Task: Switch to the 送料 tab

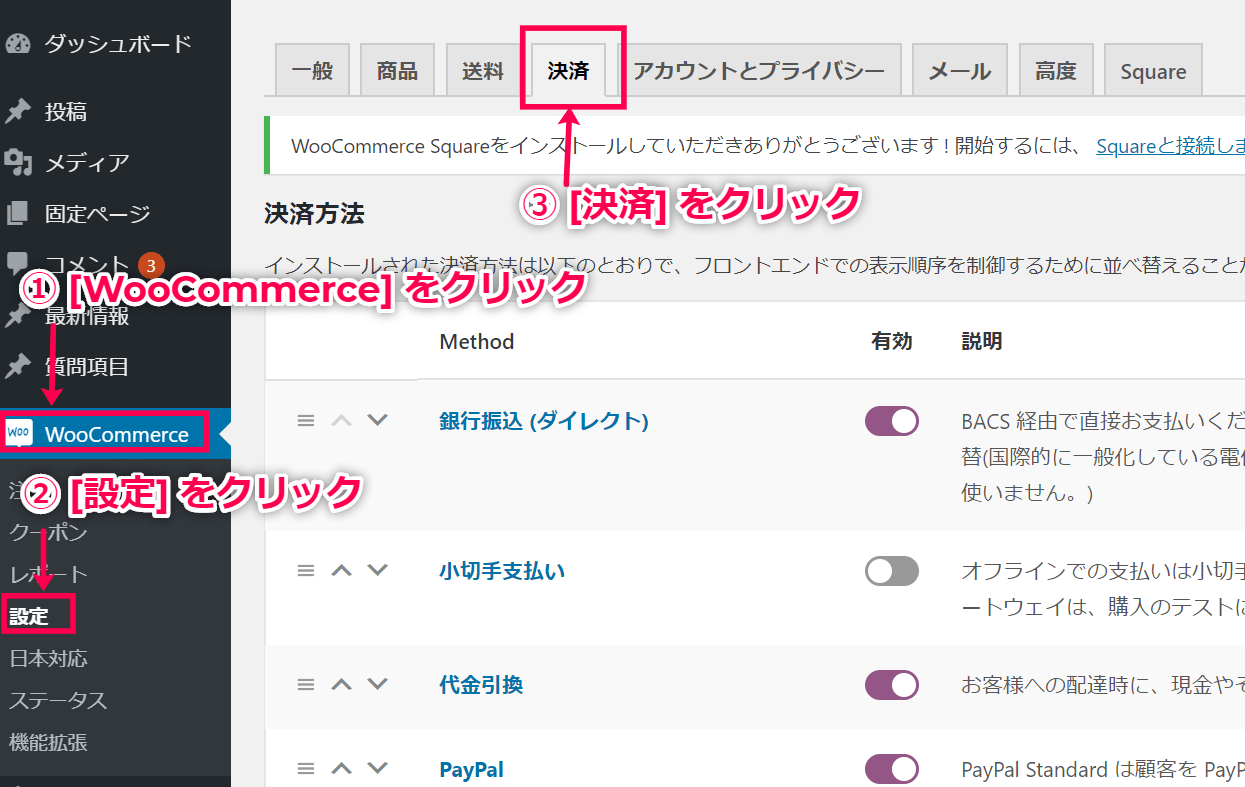Action: pyautogui.click(x=483, y=71)
